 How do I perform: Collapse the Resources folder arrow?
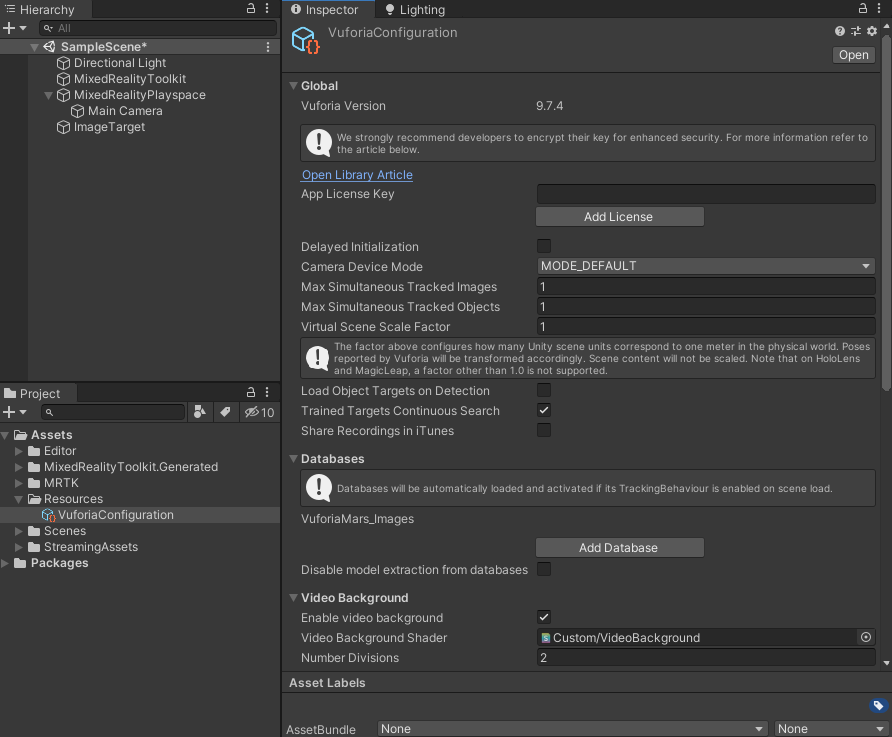19,499
